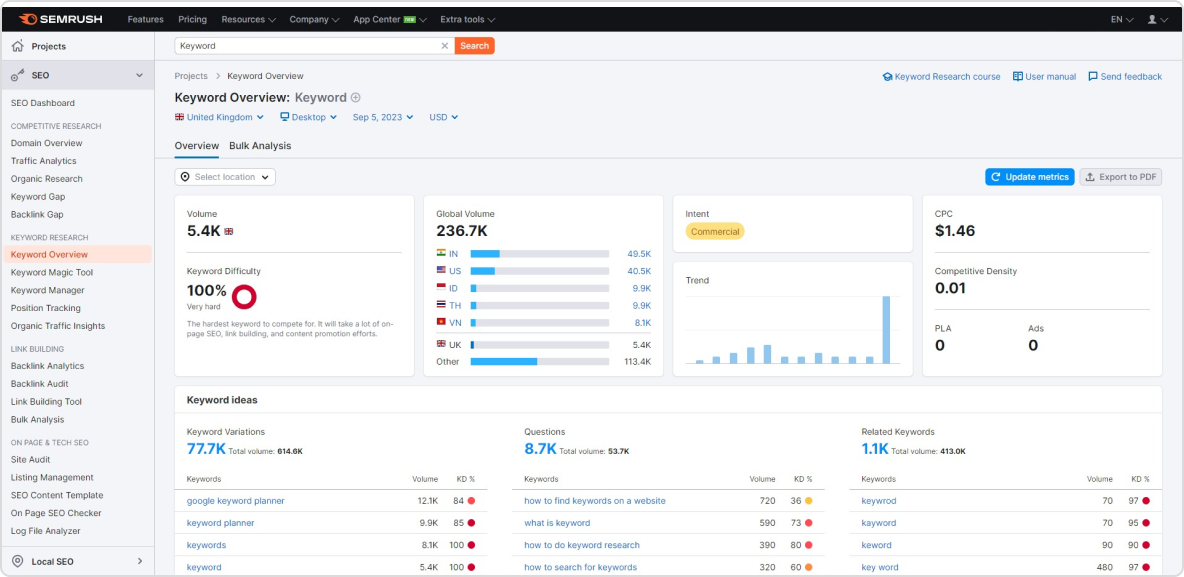Click the Vietnam flag in Global Volume
This screenshot has width=1184, height=577.
(442, 322)
